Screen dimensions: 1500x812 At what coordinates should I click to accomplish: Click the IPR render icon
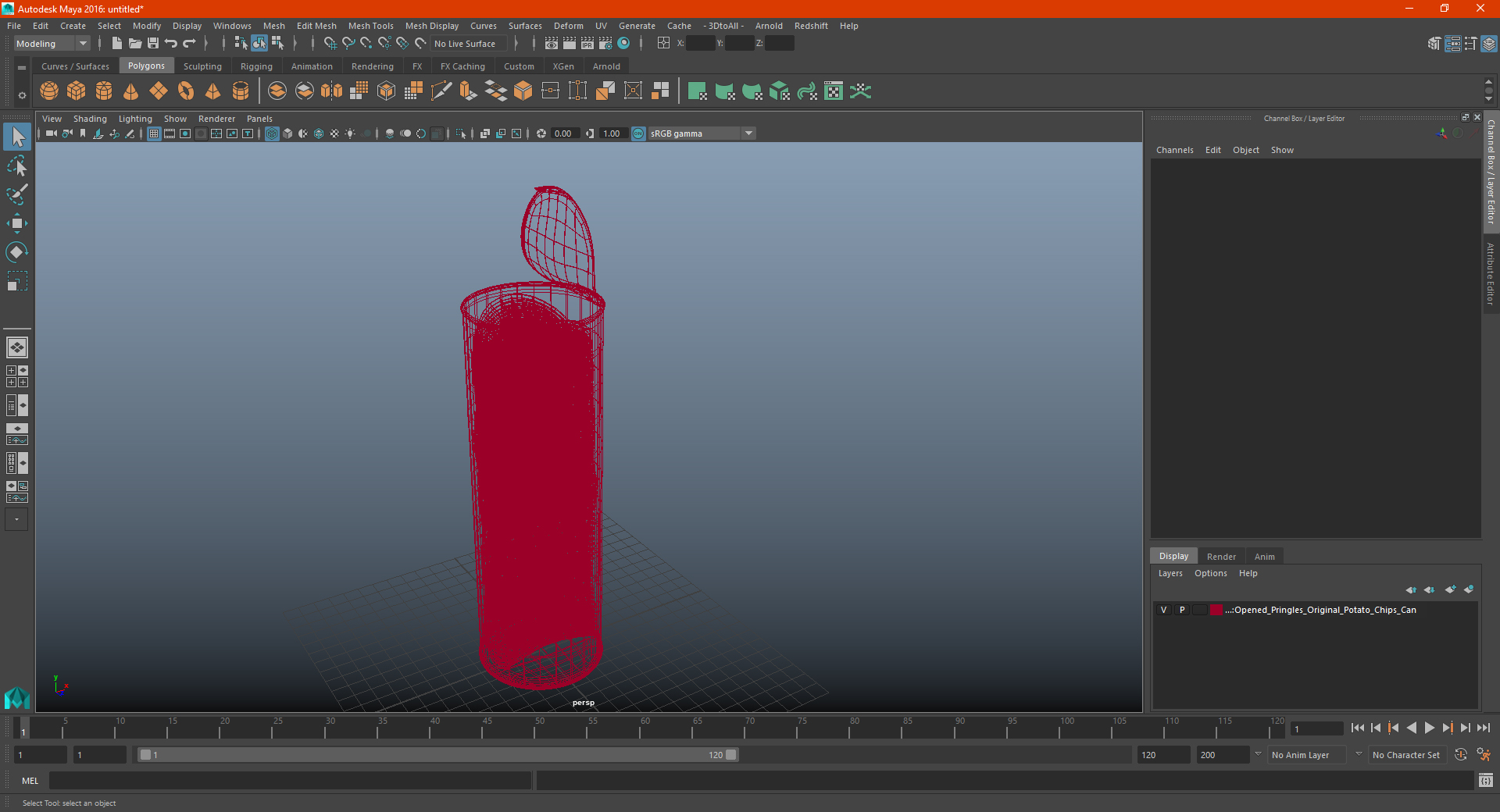point(587,44)
